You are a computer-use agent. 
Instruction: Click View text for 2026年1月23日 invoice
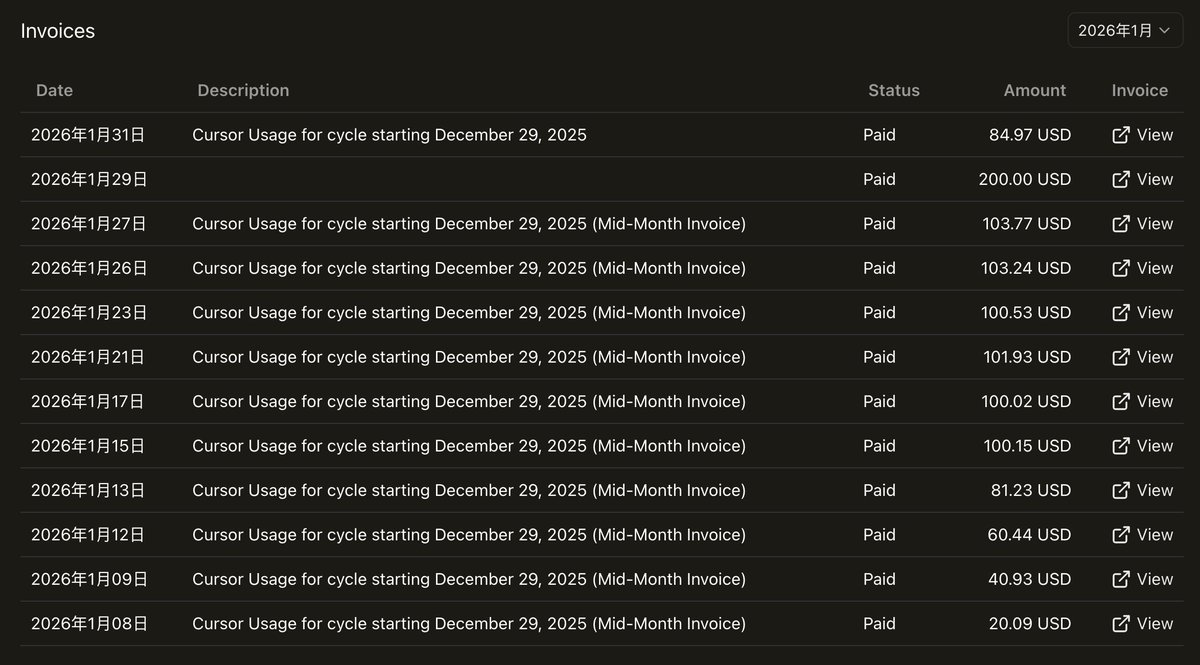click(x=1155, y=312)
